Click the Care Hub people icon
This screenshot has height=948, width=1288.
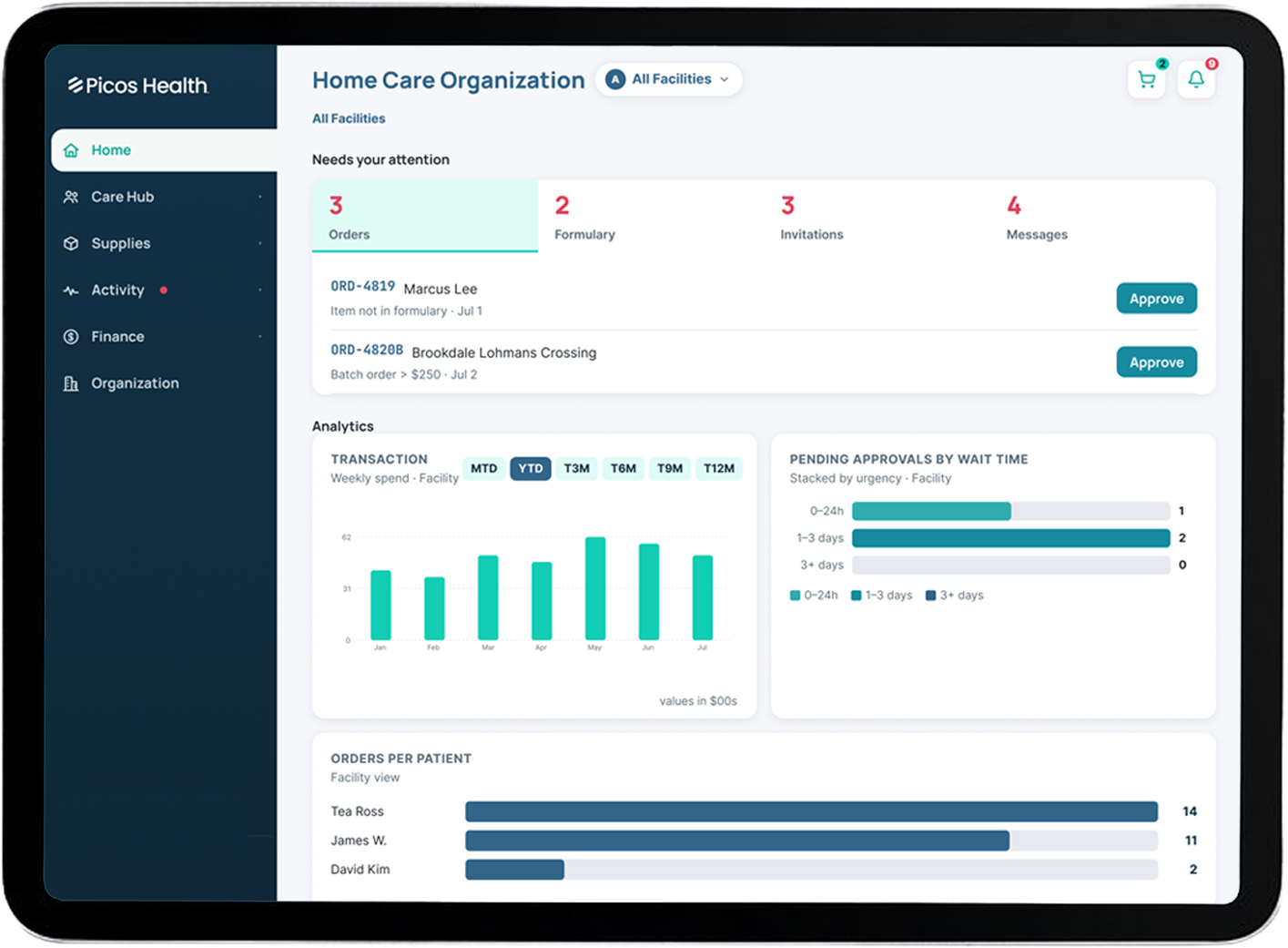(71, 197)
